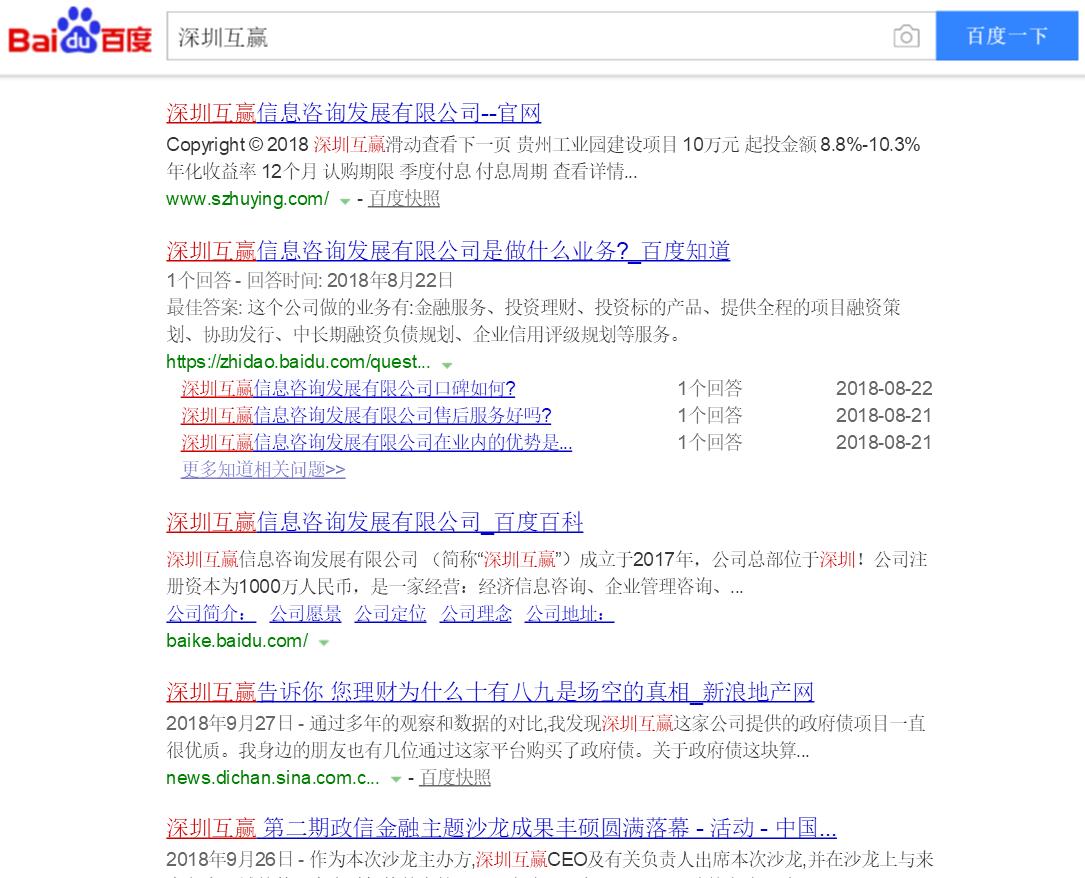Expand dropdown arrow next to baike.baidu.com
This screenshot has height=878, width=1085.
(x=324, y=643)
